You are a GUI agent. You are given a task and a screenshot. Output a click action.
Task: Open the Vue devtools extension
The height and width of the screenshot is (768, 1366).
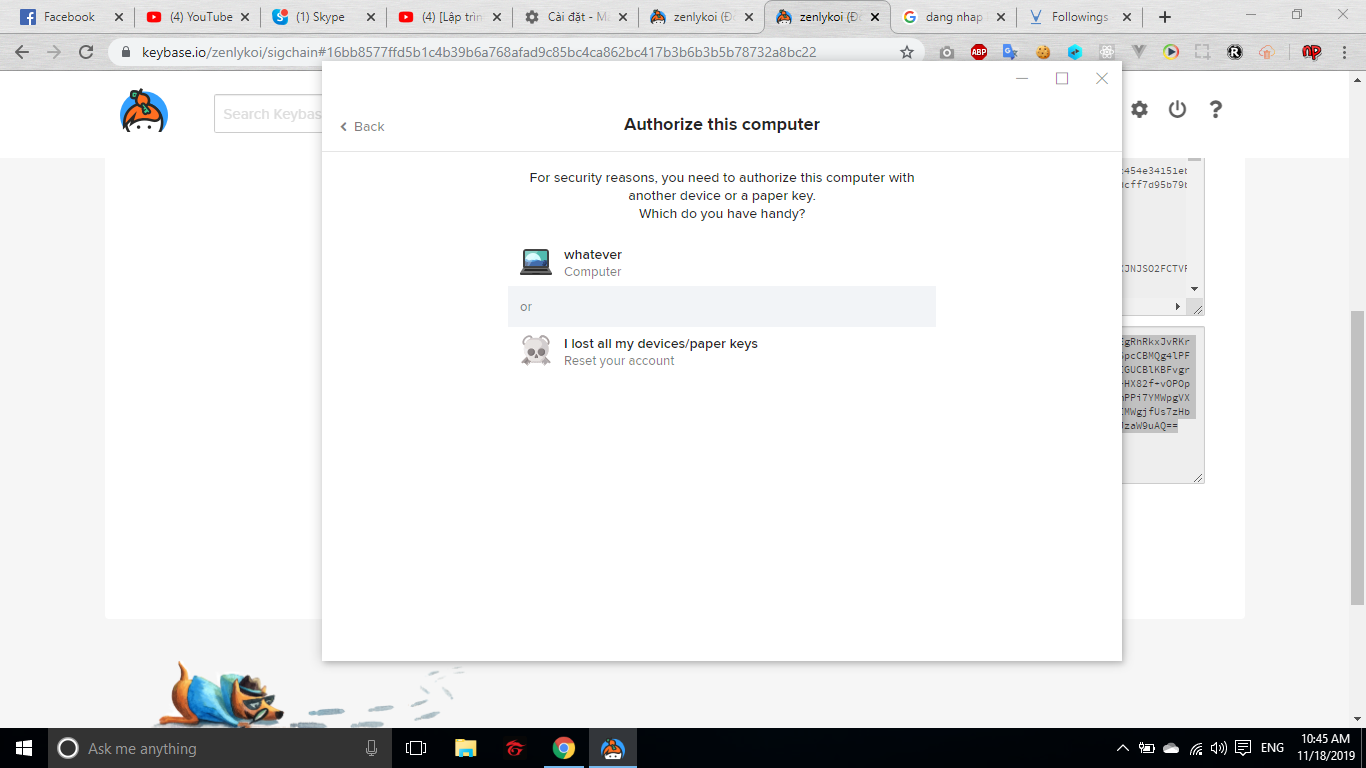click(1139, 52)
